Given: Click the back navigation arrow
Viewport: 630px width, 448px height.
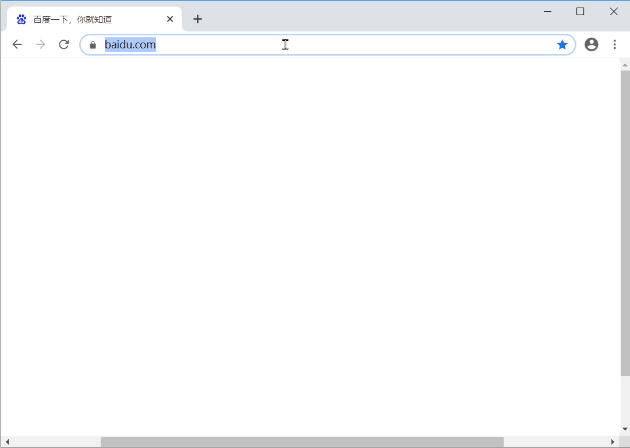Looking at the screenshot, I should click(17, 44).
